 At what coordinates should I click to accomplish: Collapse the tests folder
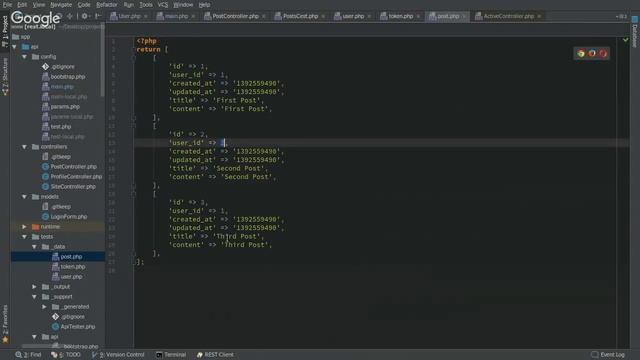(x=24, y=237)
